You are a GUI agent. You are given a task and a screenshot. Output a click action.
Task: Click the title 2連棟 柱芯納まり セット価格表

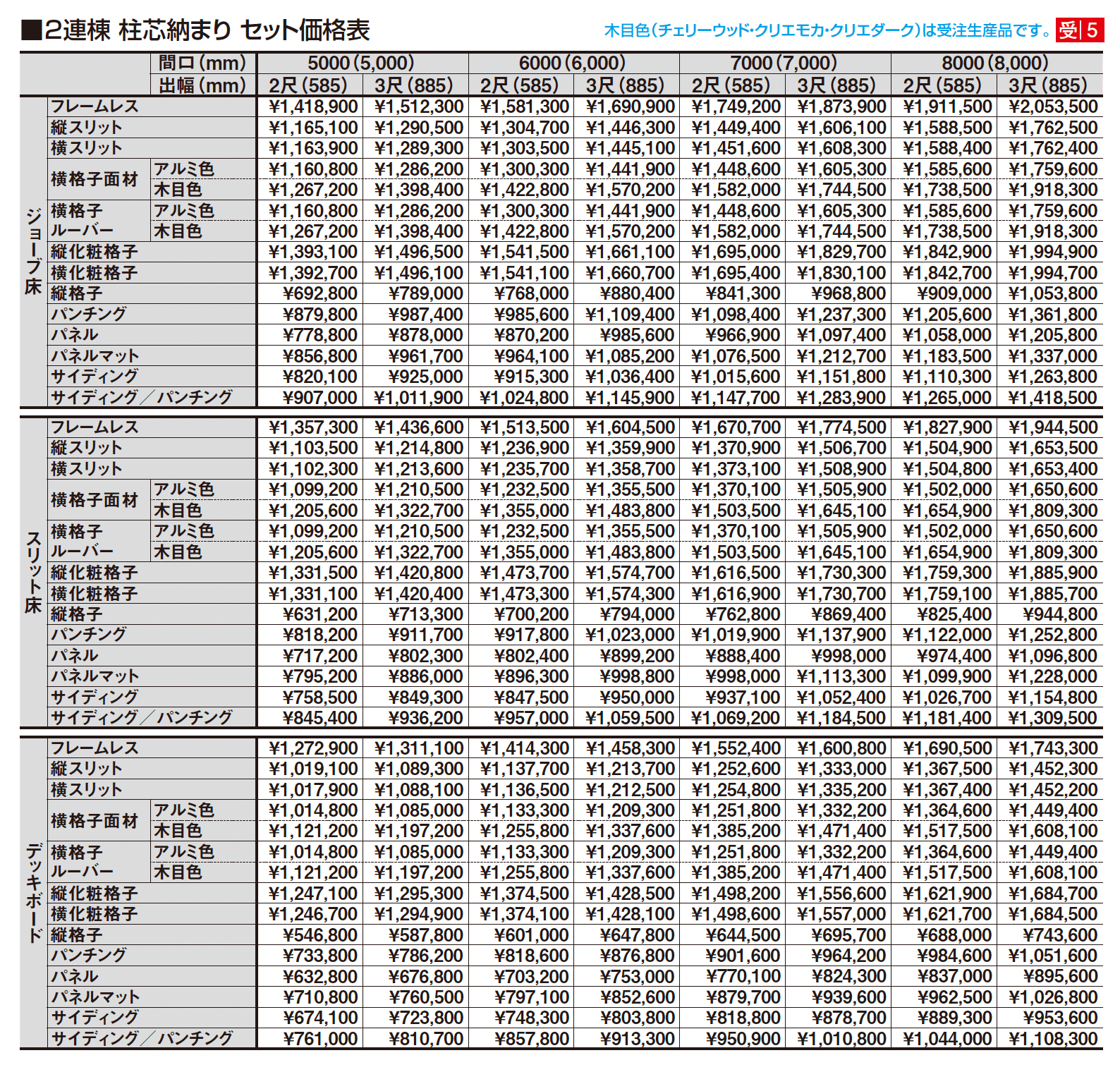(x=195, y=30)
